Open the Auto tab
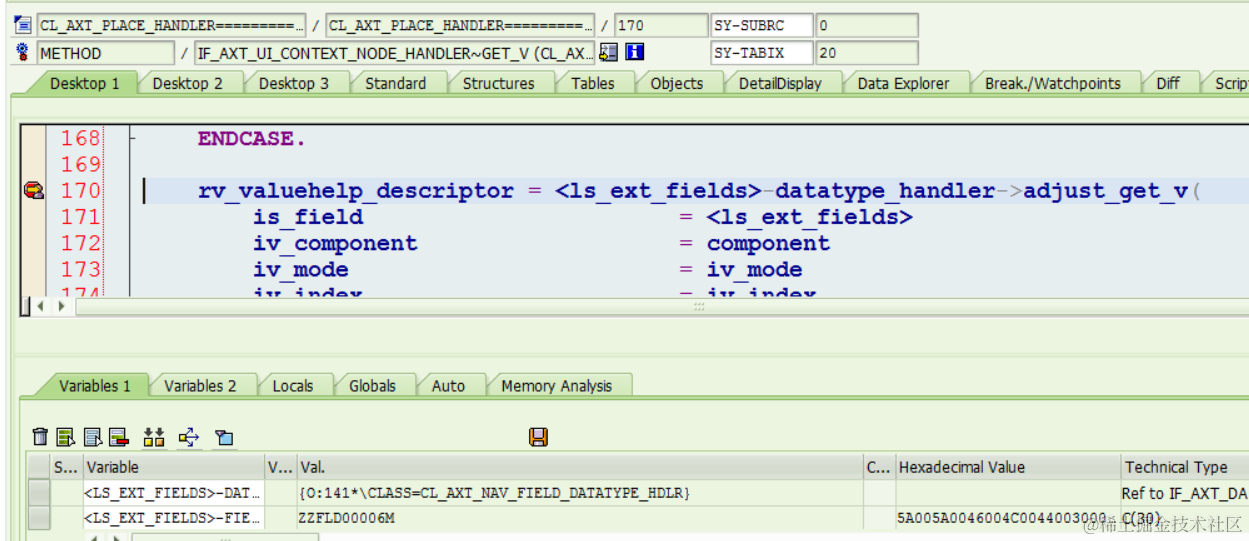 (448, 386)
